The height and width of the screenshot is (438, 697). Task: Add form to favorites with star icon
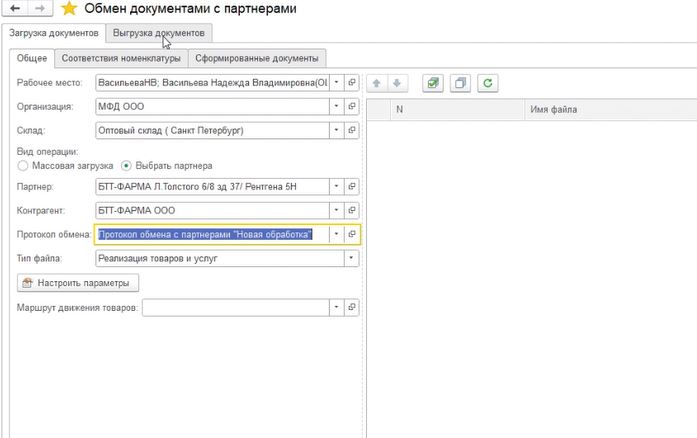pyautogui.click(x=69, y=9)
